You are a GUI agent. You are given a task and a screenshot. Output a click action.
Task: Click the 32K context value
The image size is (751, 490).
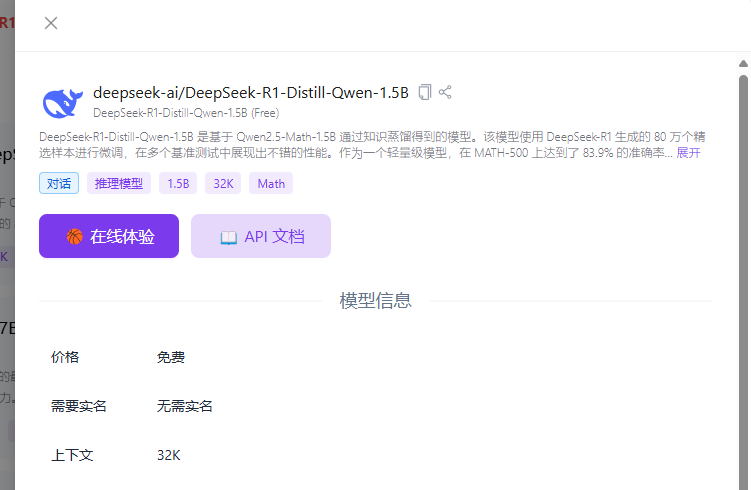coord(169,455)
